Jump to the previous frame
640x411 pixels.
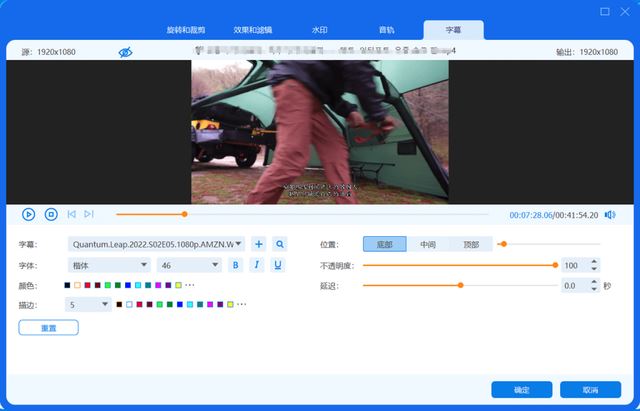coord(71,214)
